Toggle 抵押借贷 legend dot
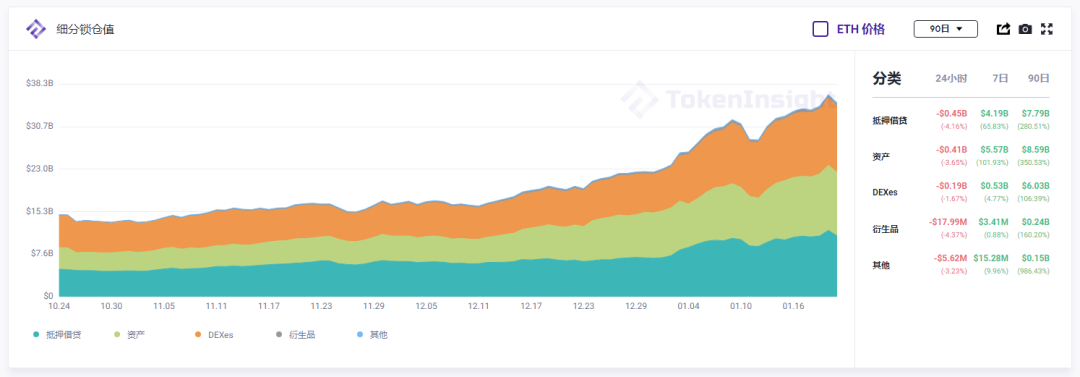1080x377 pixels. (x=36, y=335)
